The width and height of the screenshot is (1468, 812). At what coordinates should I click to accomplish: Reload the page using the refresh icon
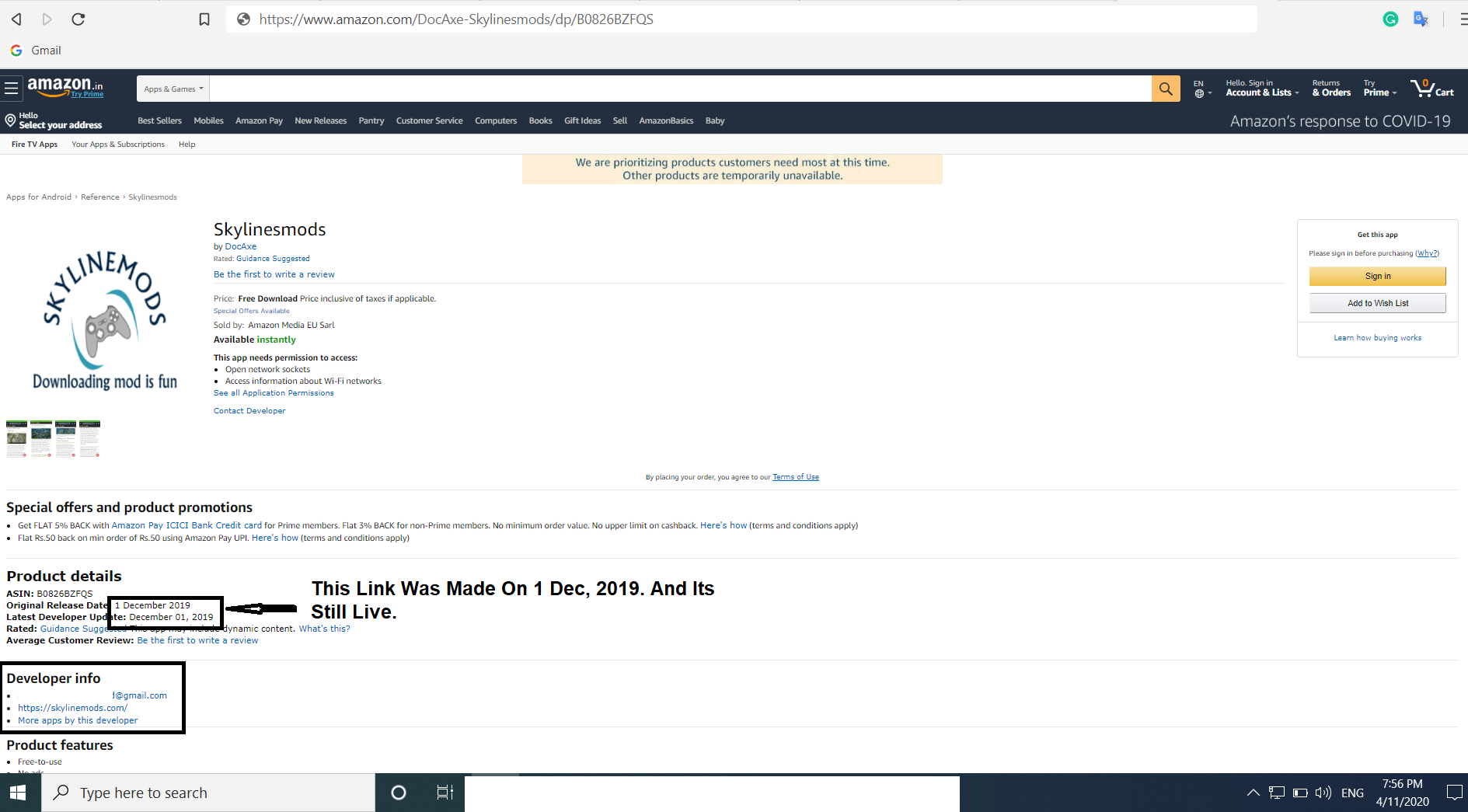click(x=78, y=19)
